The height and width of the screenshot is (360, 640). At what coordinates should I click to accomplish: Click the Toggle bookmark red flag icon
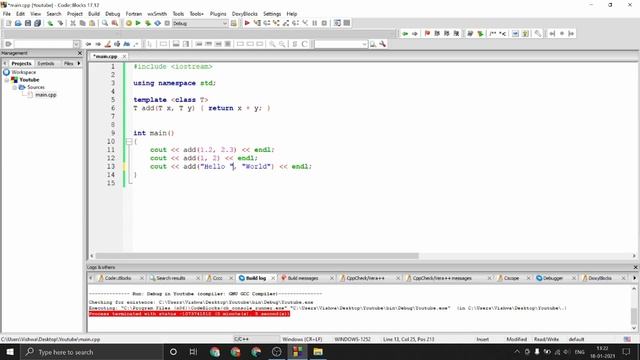pyautogui.click(x=427, y=33)
